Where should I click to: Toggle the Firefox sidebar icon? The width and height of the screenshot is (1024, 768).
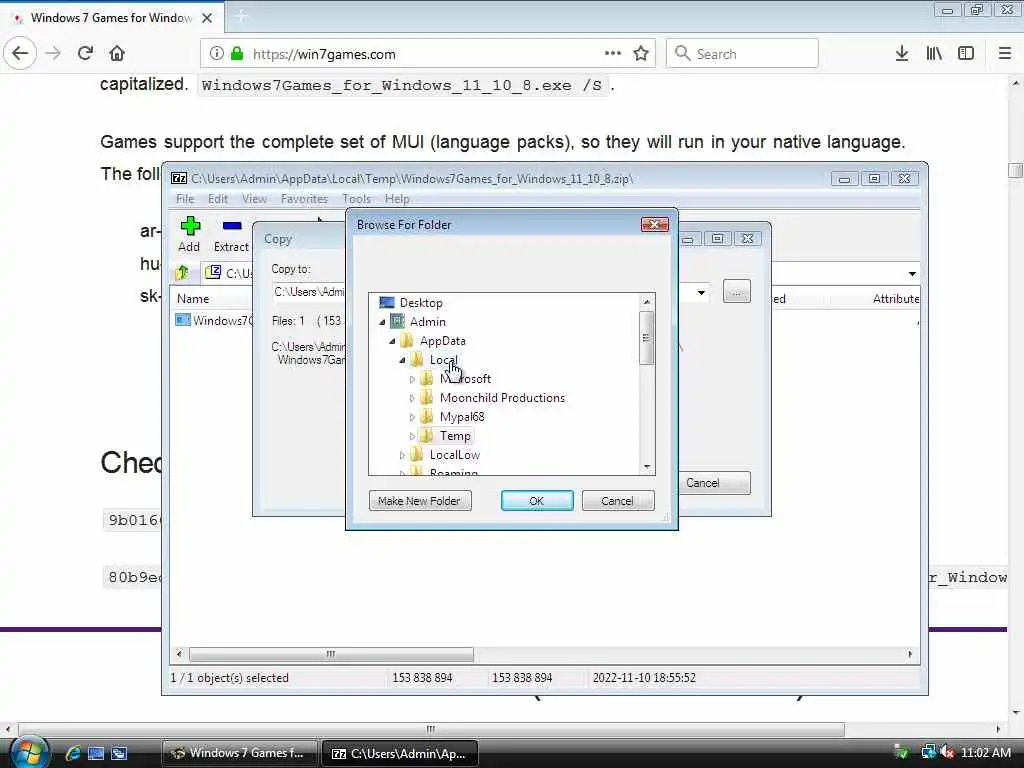pyautogui.click(x=966, y=54)
